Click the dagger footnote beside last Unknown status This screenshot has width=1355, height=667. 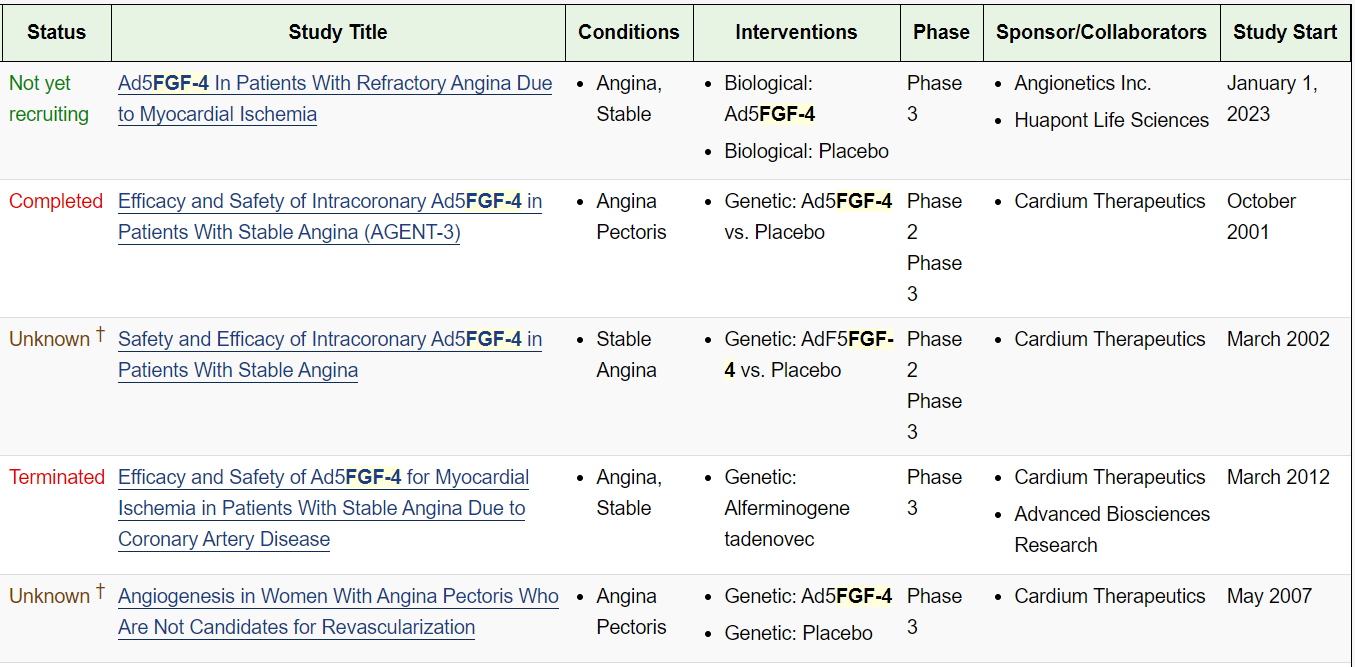pyautogui.click(x=100, y=593)
